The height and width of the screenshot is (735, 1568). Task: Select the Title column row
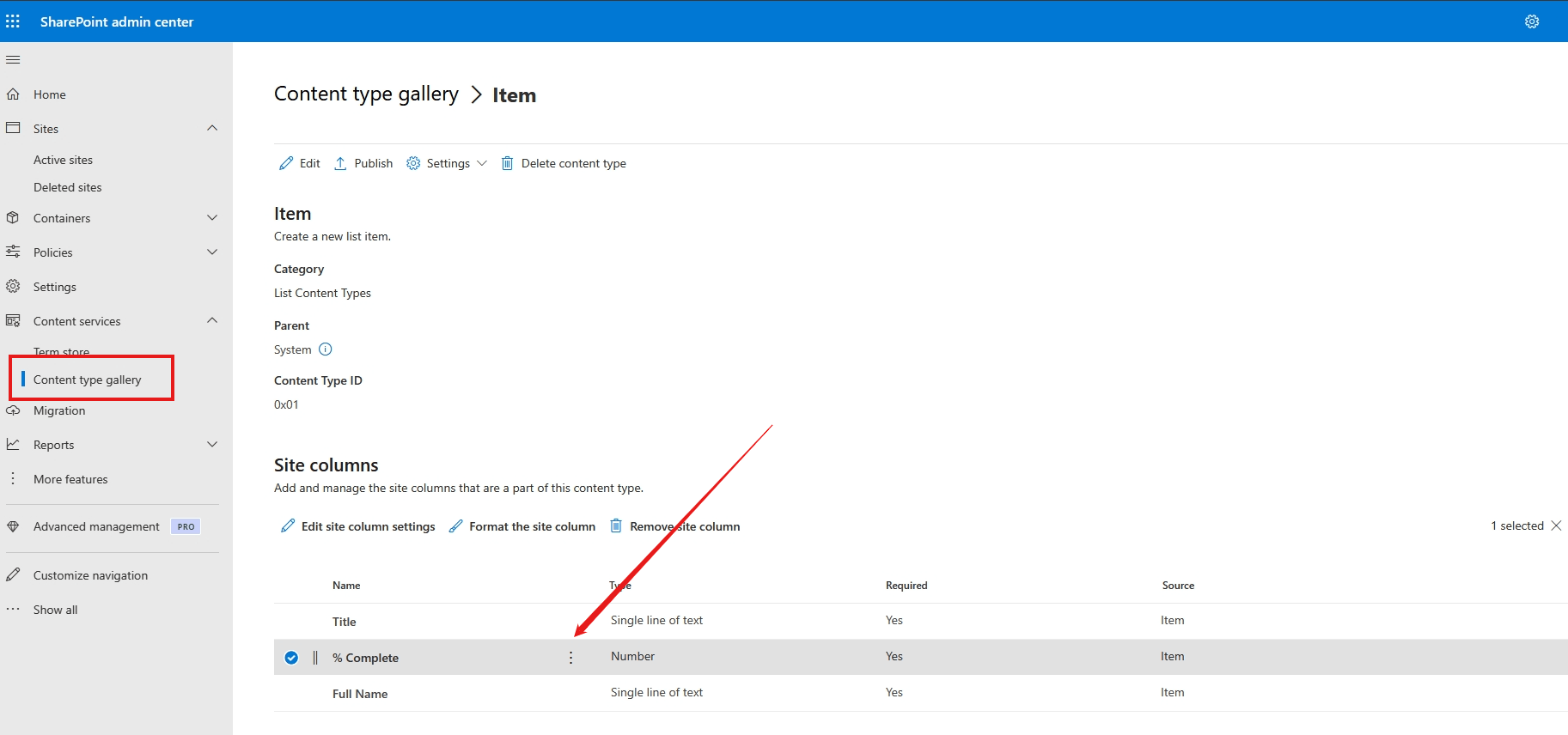coord(921,621)
